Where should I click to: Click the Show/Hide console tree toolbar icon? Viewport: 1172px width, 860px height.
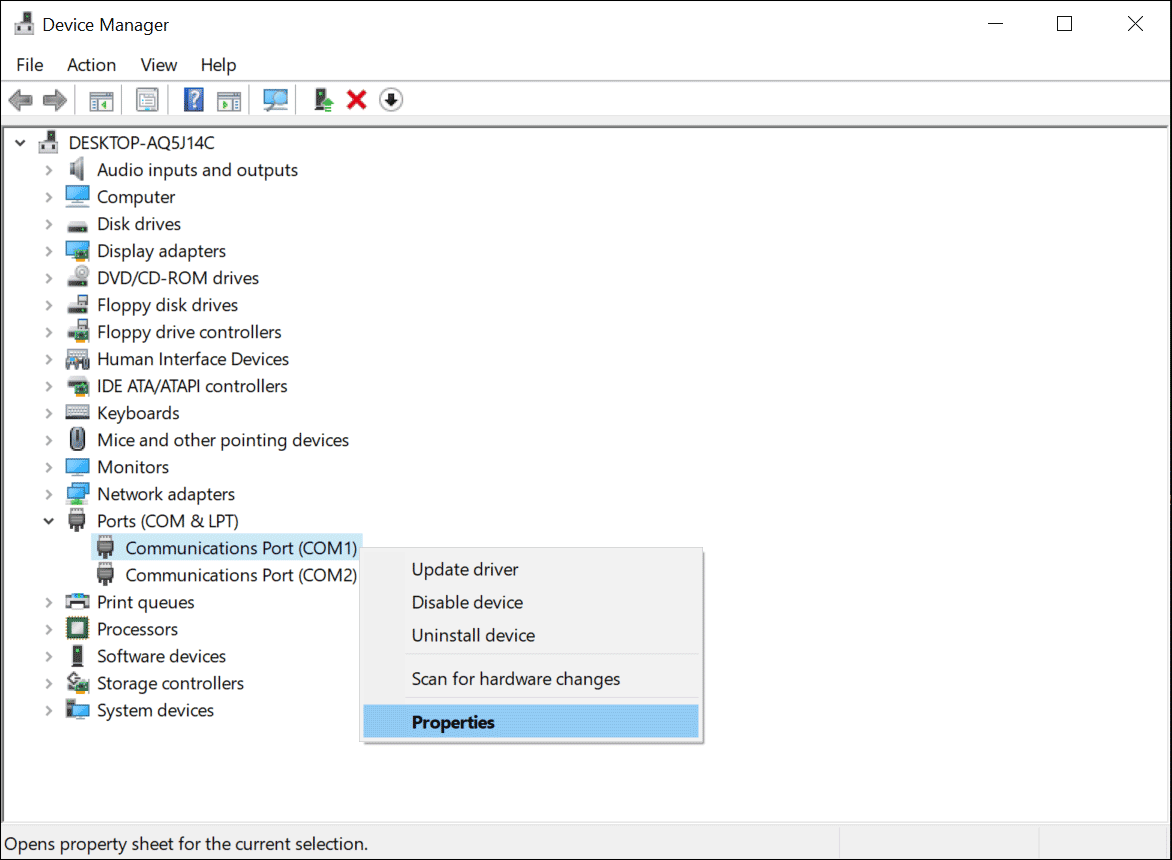point(101,99)
